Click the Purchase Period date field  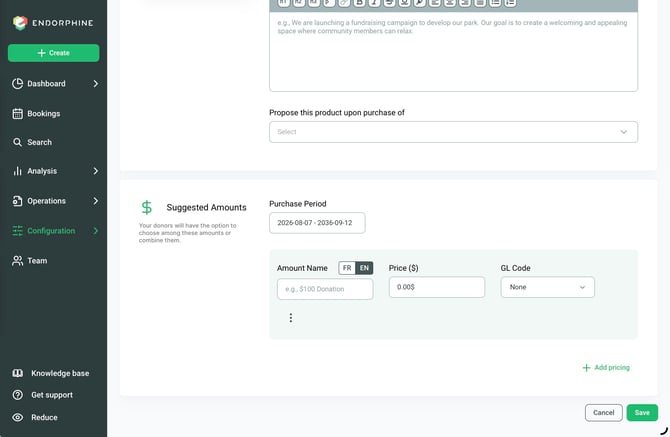click(x=317, y=223)
